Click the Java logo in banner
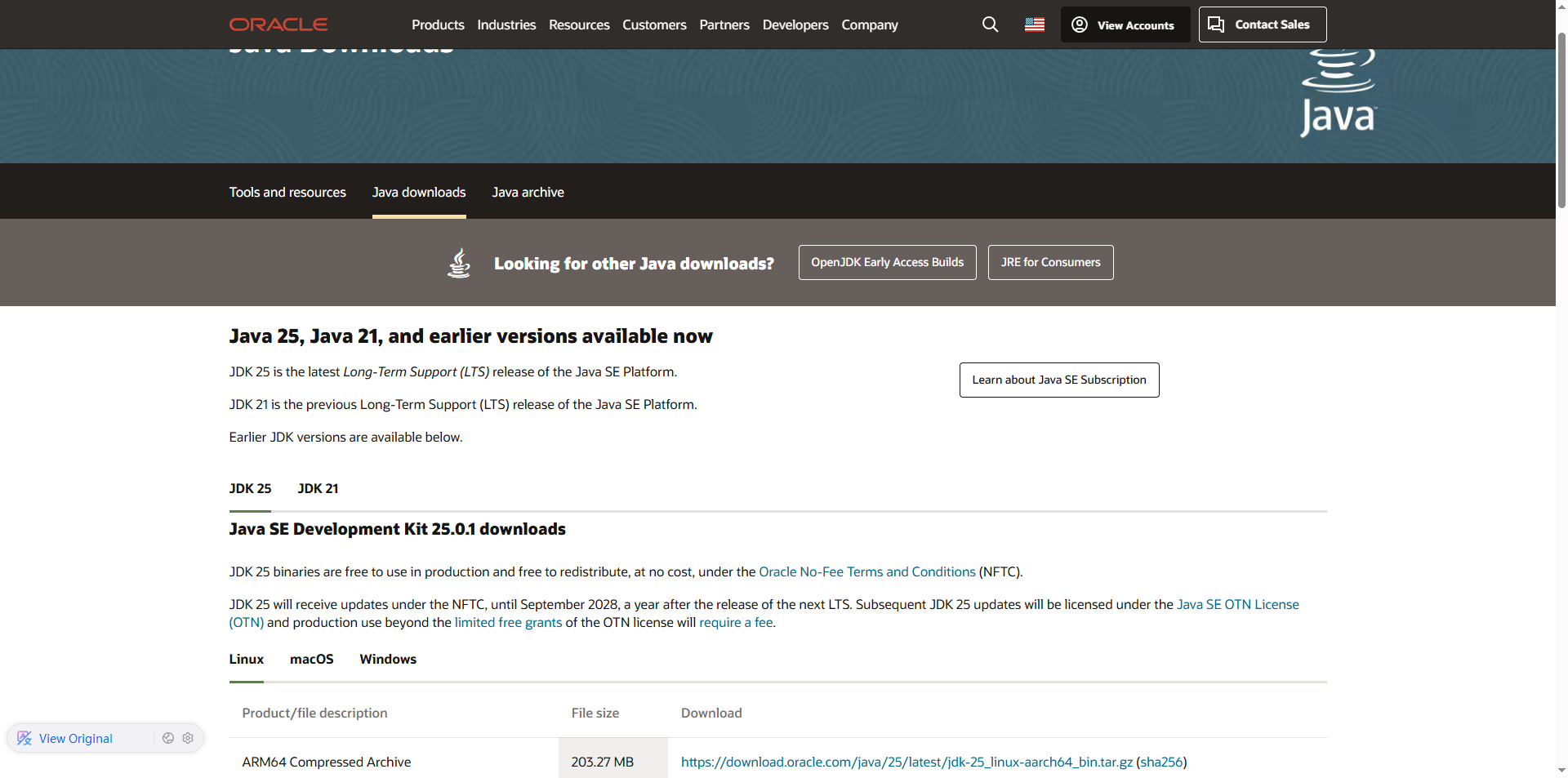 click(x=1338, y=93)
